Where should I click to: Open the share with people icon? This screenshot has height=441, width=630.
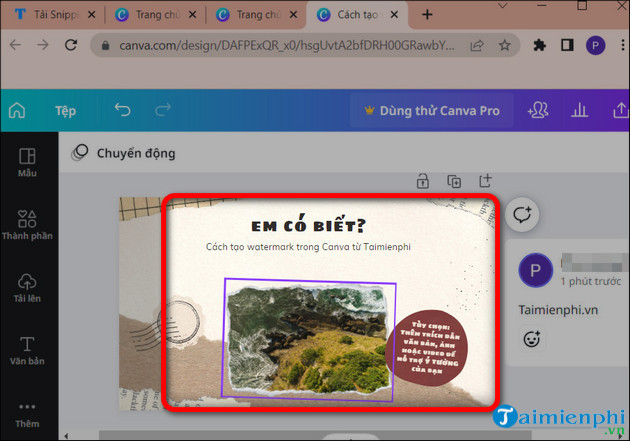point(538,110)
